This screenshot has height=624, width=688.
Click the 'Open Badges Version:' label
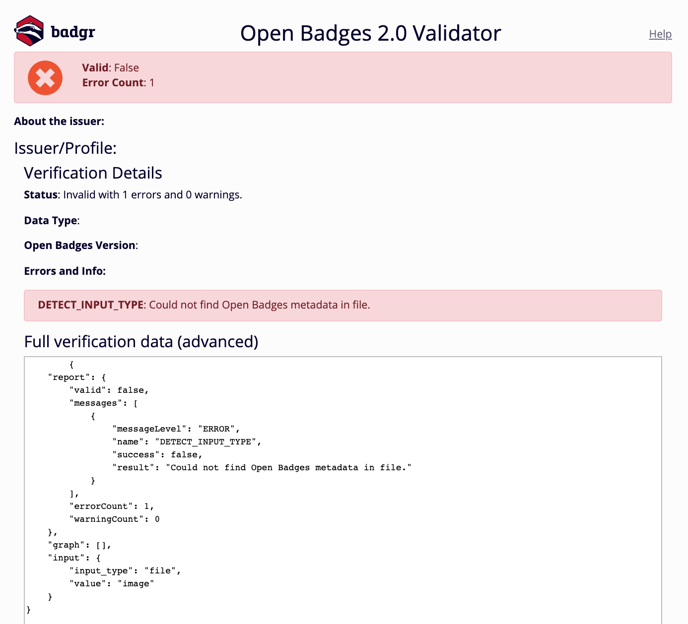click(81, 245)
